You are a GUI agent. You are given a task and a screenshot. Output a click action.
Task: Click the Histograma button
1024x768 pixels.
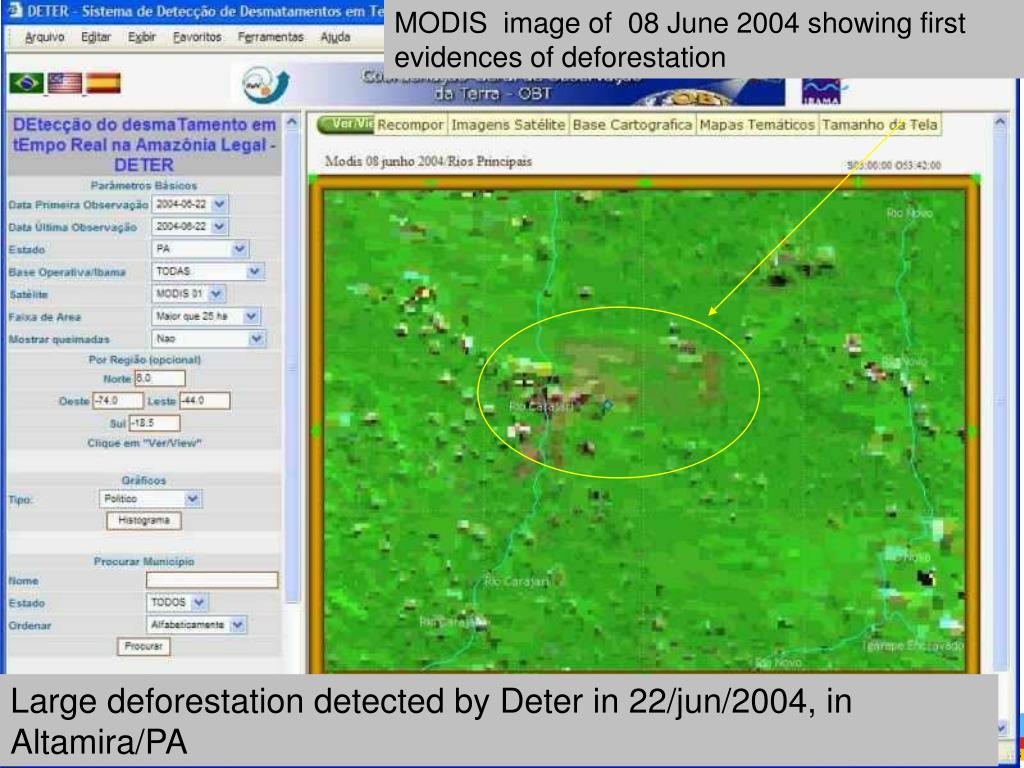coord(144,520)
